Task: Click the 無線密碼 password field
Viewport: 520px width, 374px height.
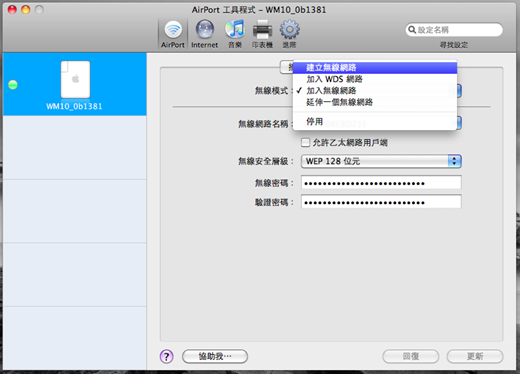Action: [381, 183]
